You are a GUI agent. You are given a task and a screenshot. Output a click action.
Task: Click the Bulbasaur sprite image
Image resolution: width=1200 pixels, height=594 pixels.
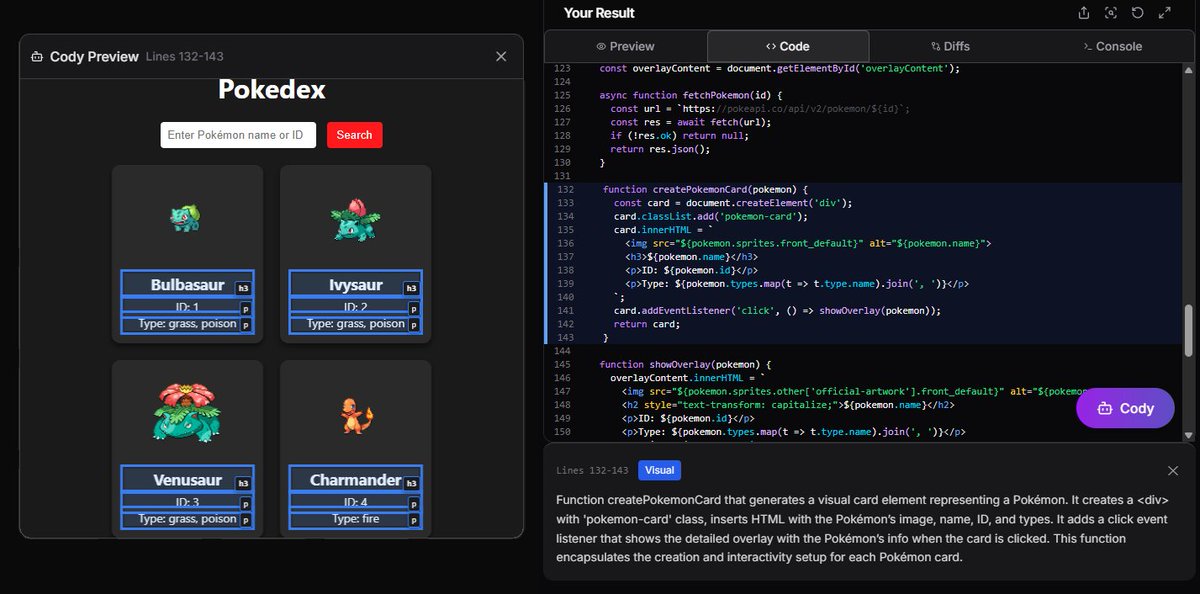click(186, 218)
